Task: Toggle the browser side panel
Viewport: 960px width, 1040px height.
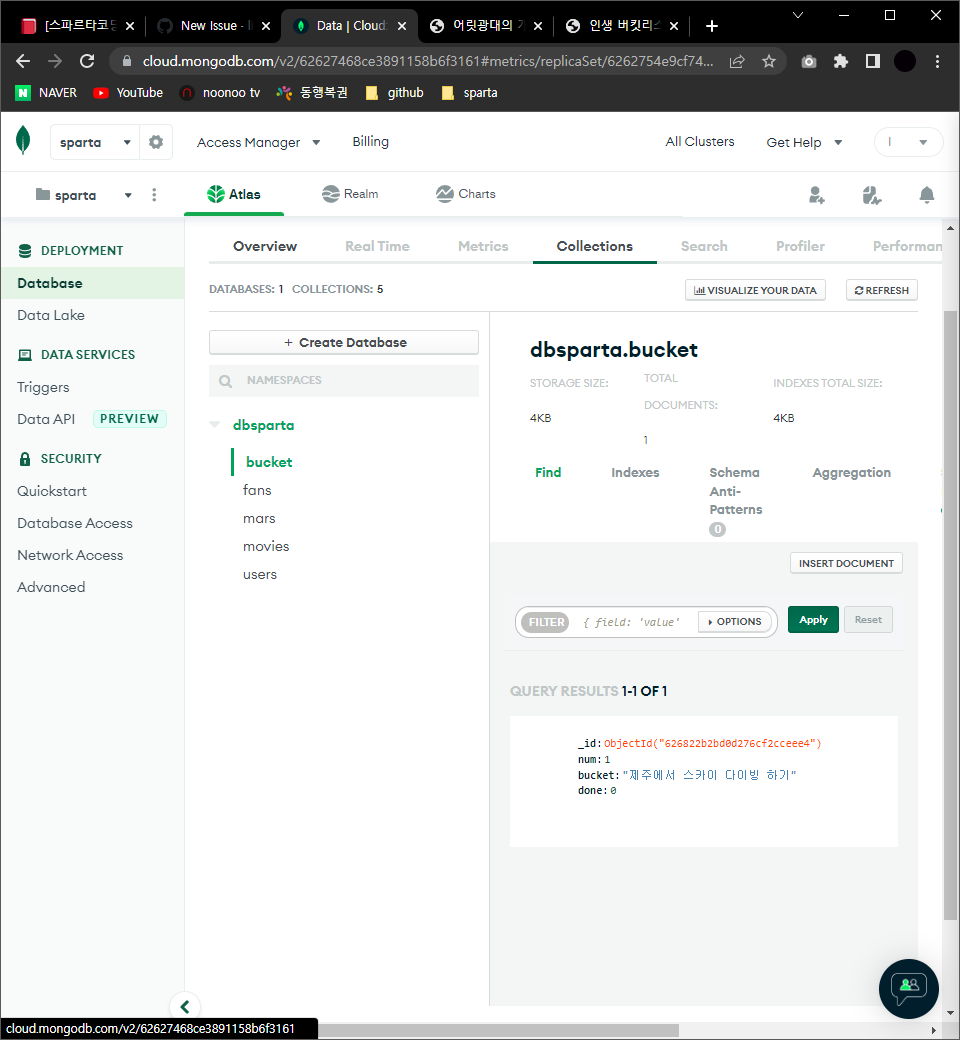Action: [x=872, y=62]
